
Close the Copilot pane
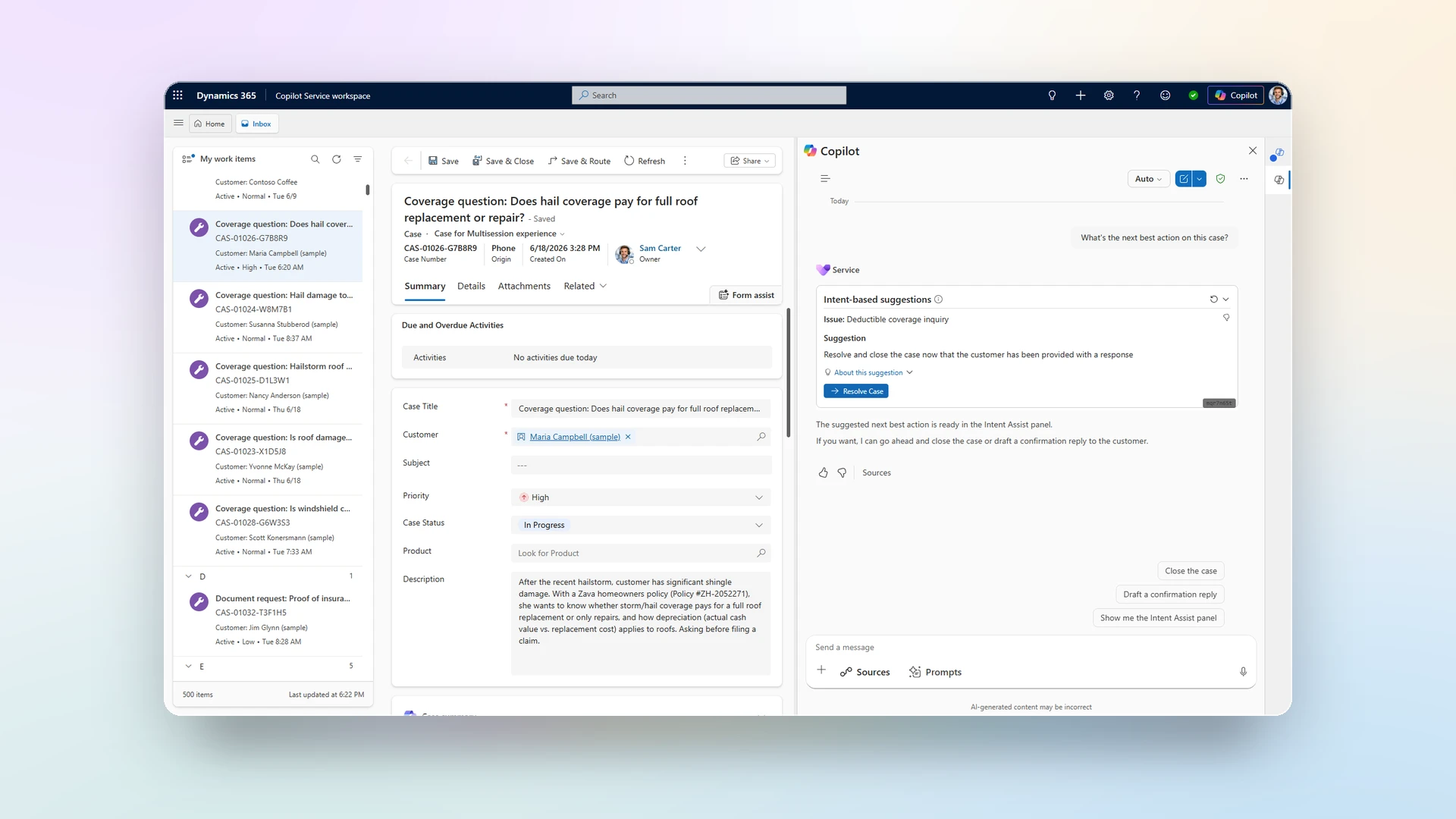[1253, 151]
